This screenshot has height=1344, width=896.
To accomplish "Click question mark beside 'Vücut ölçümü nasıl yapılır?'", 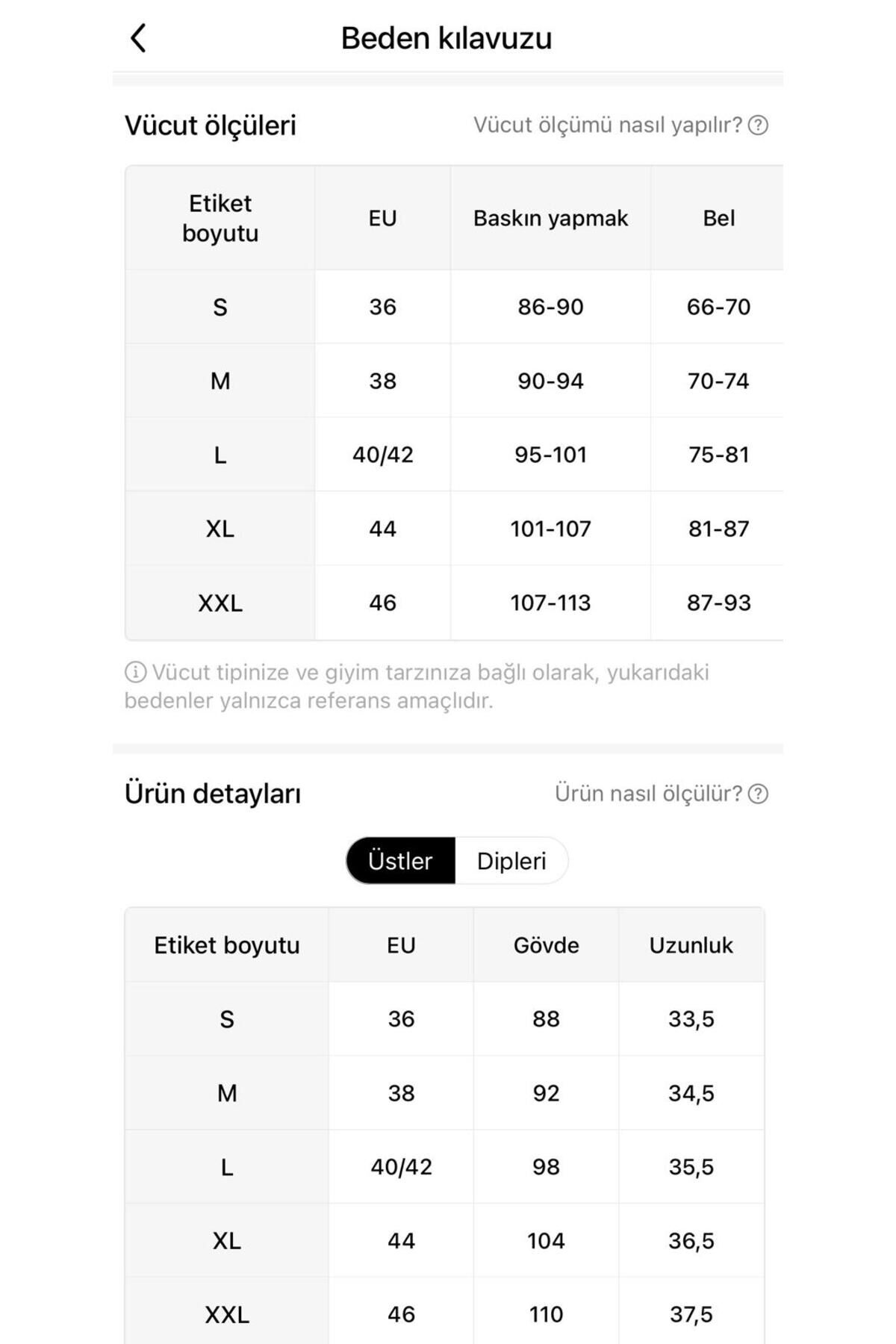I will [758, 125].
